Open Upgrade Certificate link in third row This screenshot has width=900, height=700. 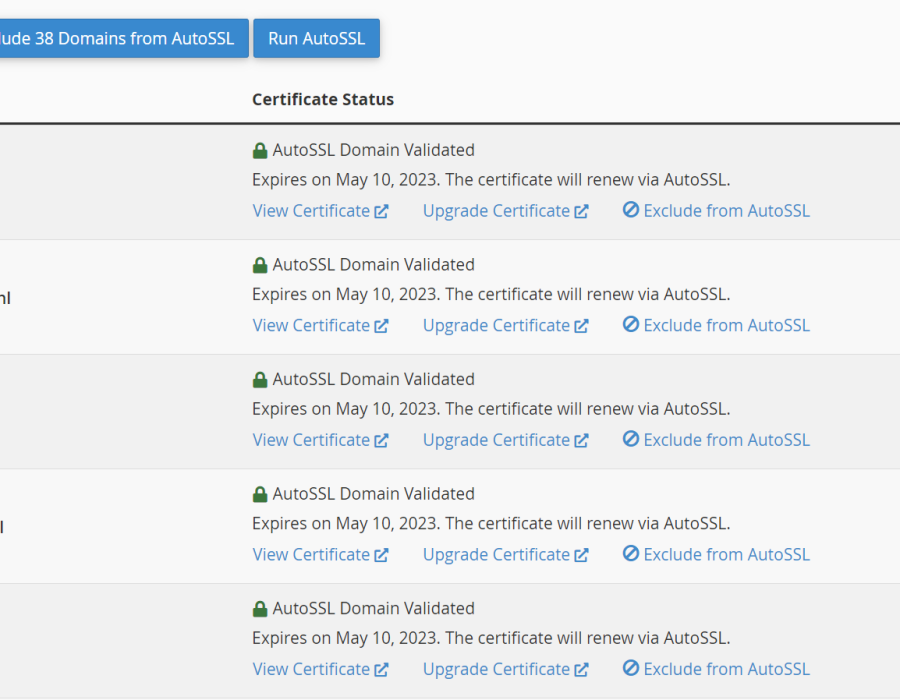[x=506, y=440]
